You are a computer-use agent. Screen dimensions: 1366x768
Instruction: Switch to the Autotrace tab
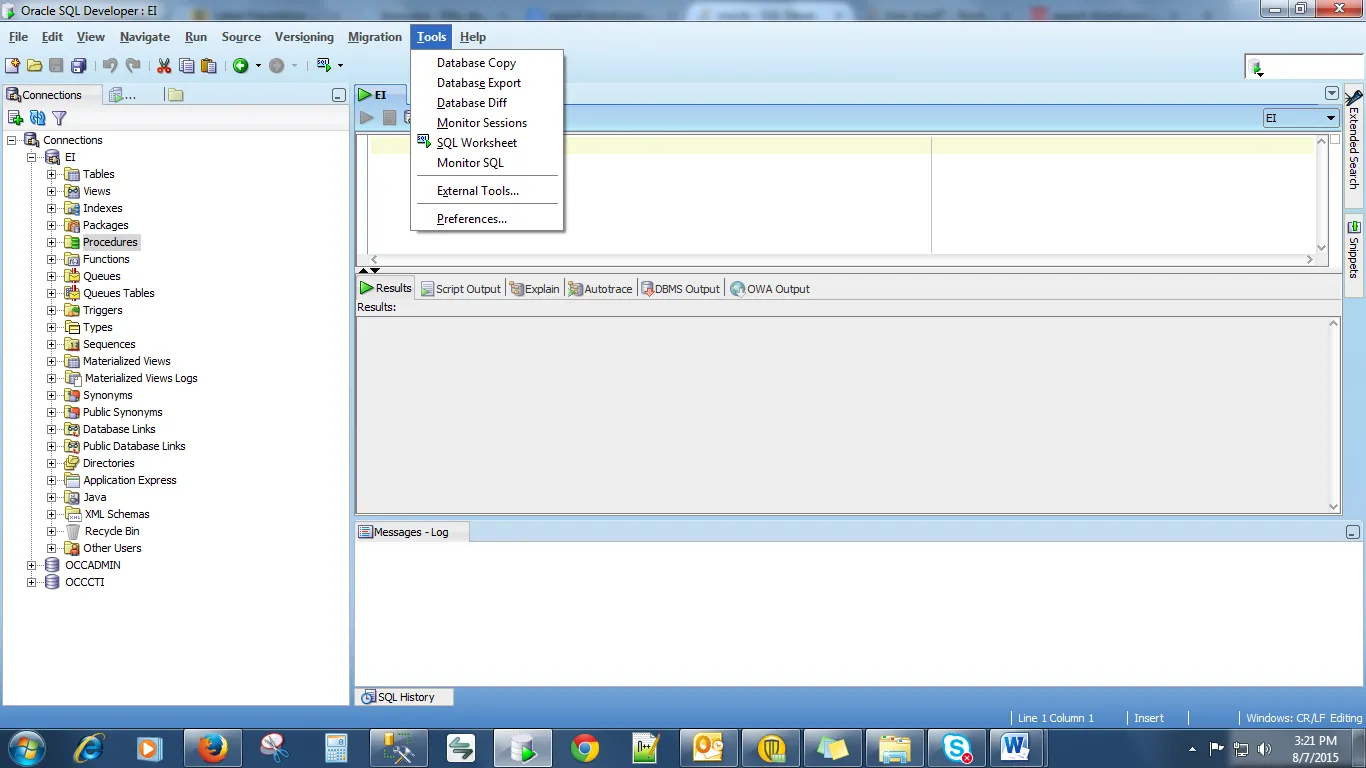600,289
